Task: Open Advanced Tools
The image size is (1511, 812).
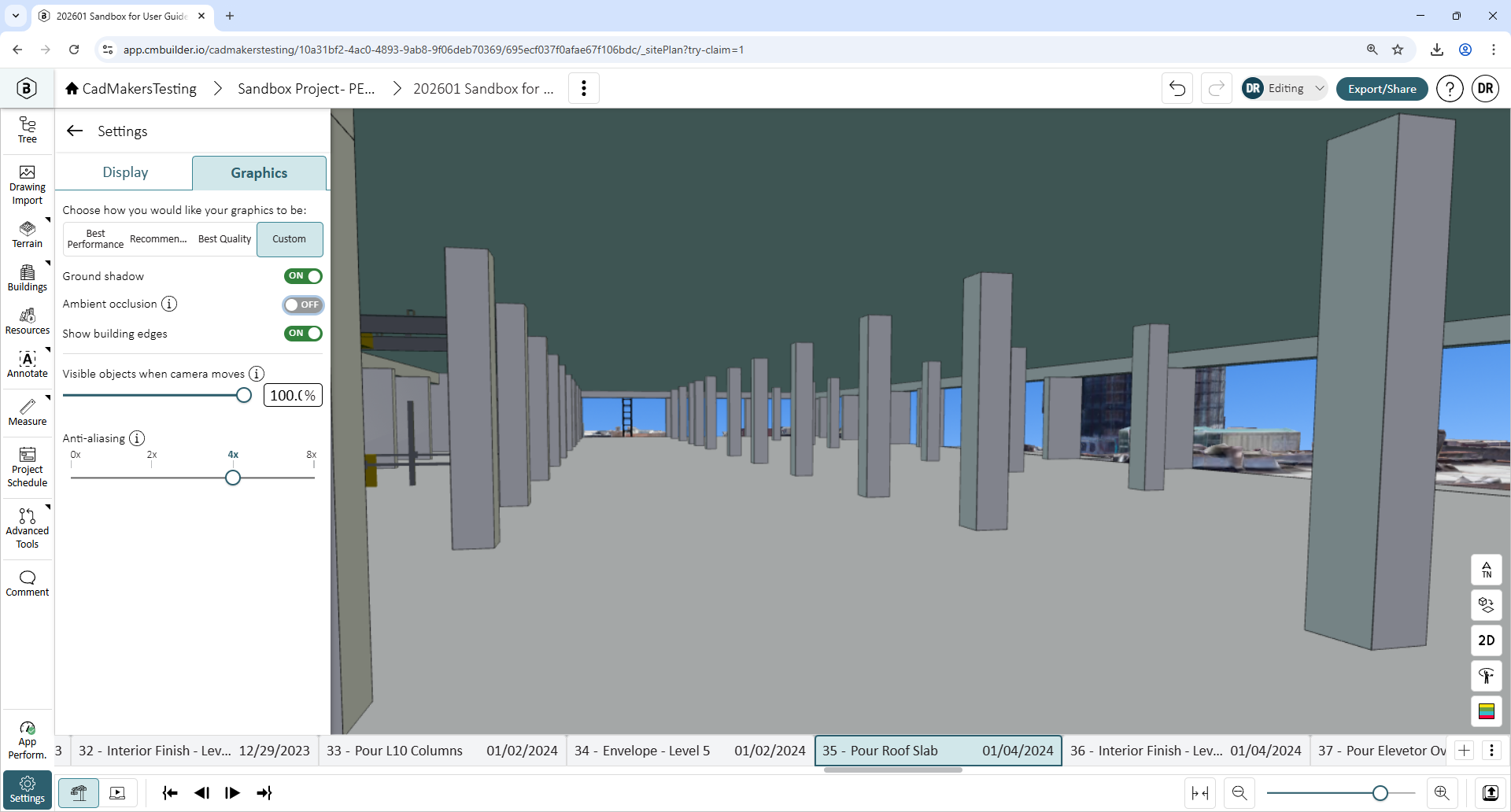Action: point(28,529)
